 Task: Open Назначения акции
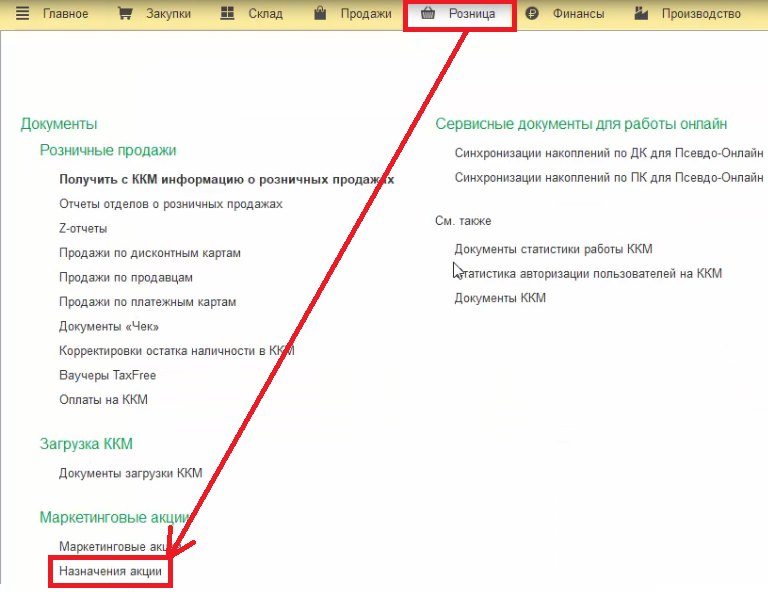[110, 571]
